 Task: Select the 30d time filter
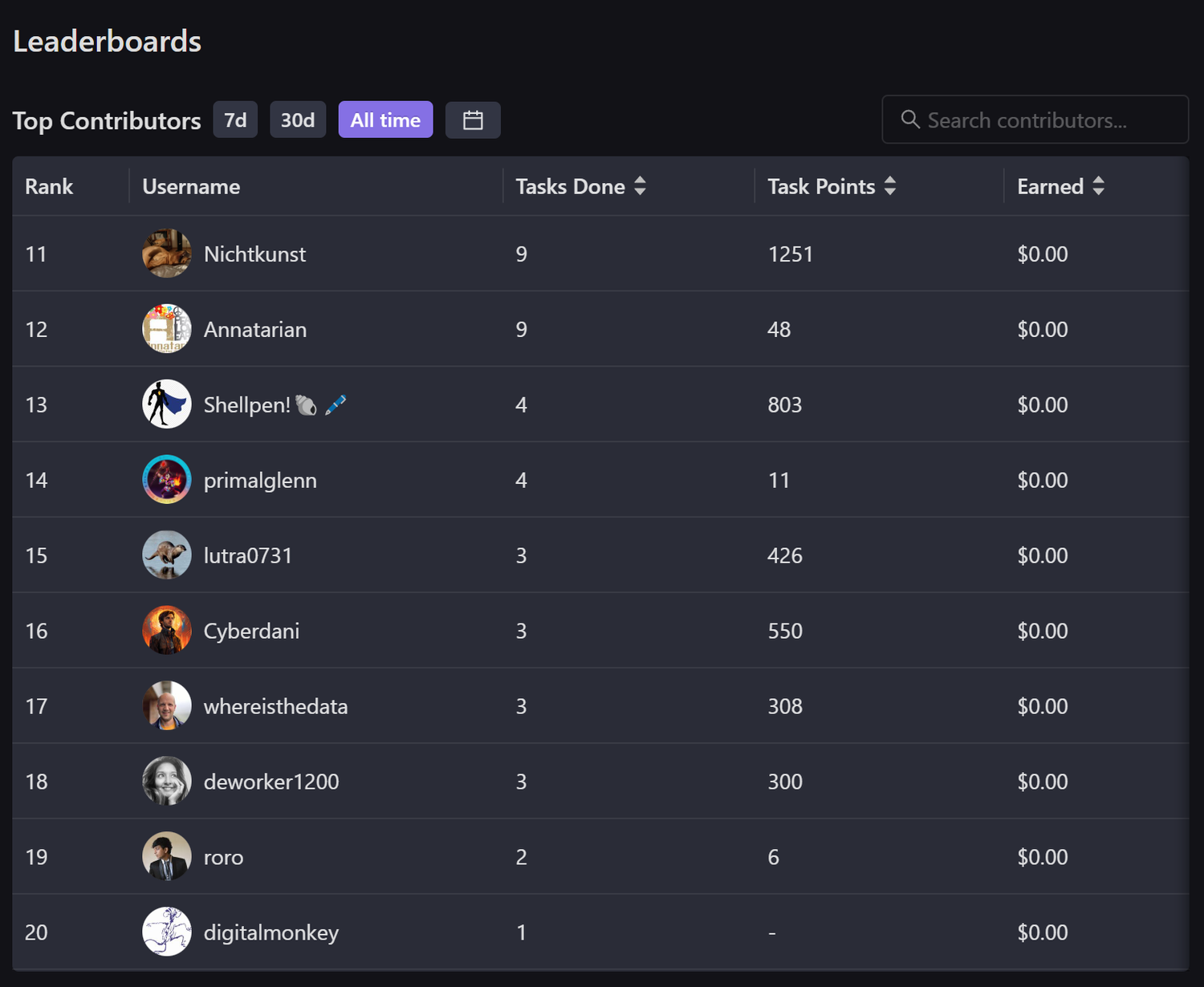tap(298, 120)
